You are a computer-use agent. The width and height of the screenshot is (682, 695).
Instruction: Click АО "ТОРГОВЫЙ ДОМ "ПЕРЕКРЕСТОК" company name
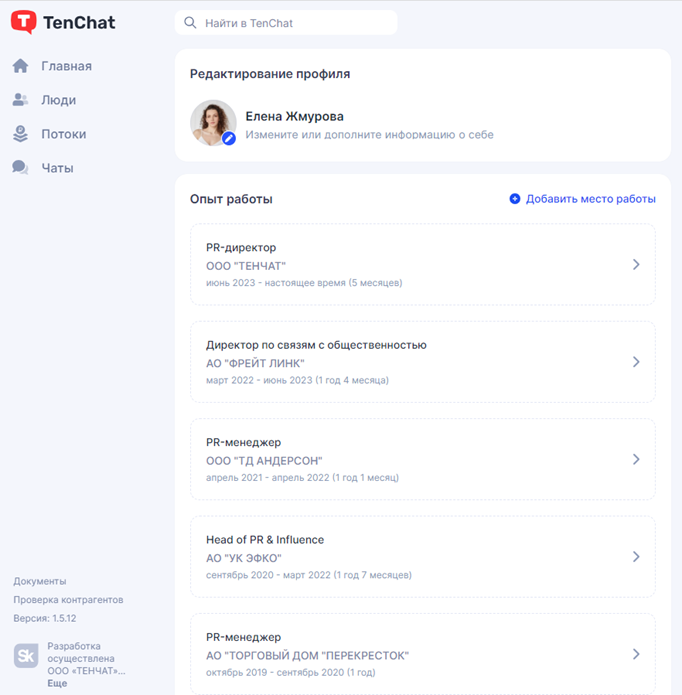click(x=307, y=656)
